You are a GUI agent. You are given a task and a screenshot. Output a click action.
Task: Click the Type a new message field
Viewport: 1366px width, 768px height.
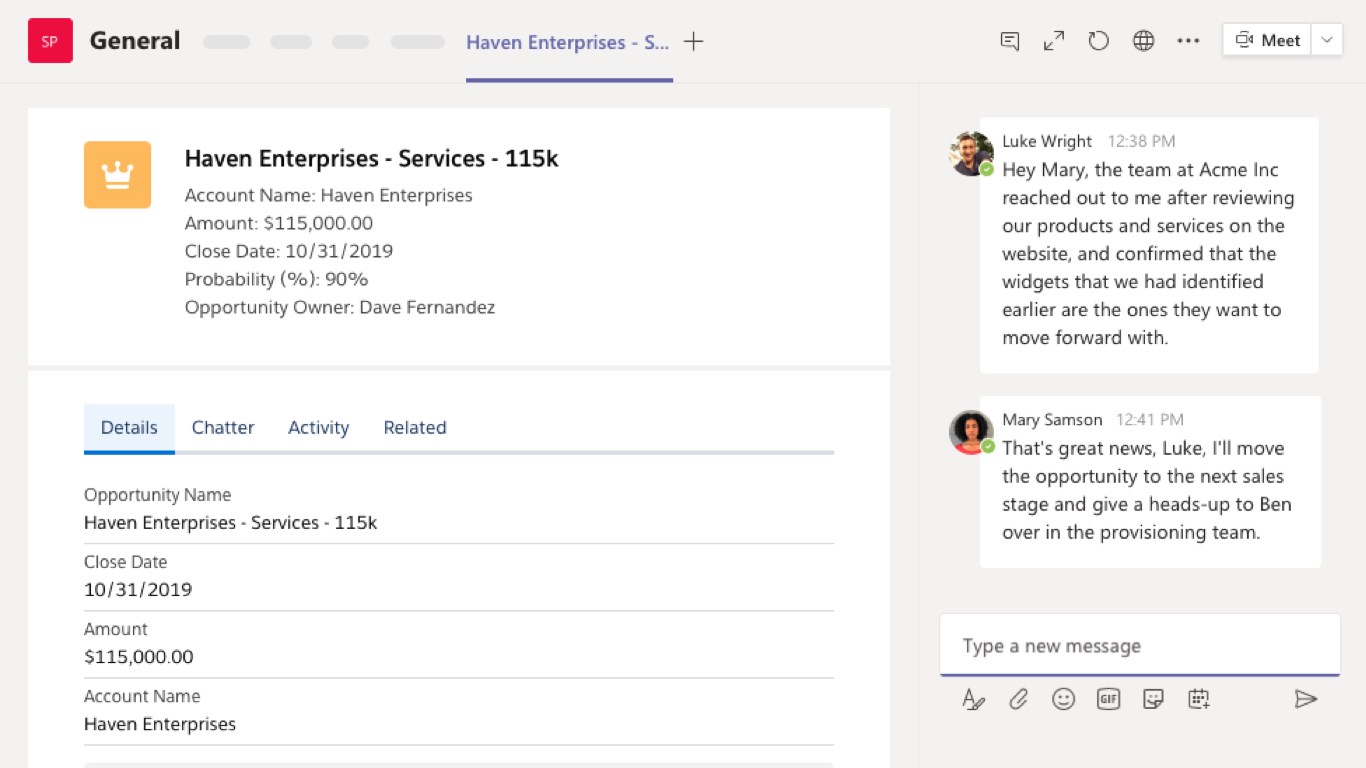[1140, 645]
